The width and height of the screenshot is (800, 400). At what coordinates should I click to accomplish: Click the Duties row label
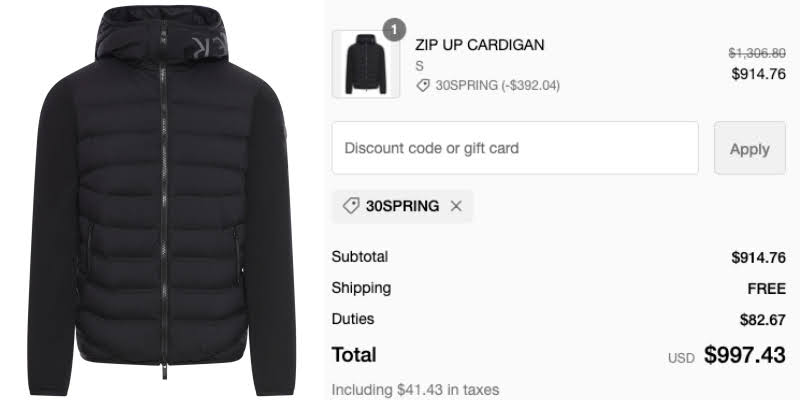tap(353, 319)
